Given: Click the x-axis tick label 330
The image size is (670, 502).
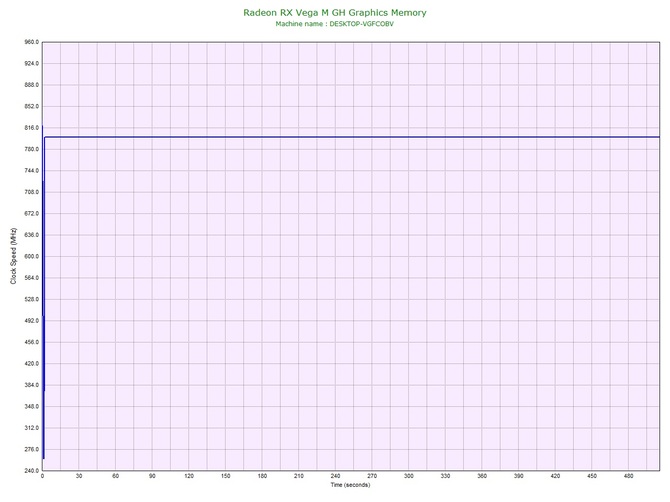Looking at the screenshot, I should click(445, 476).
